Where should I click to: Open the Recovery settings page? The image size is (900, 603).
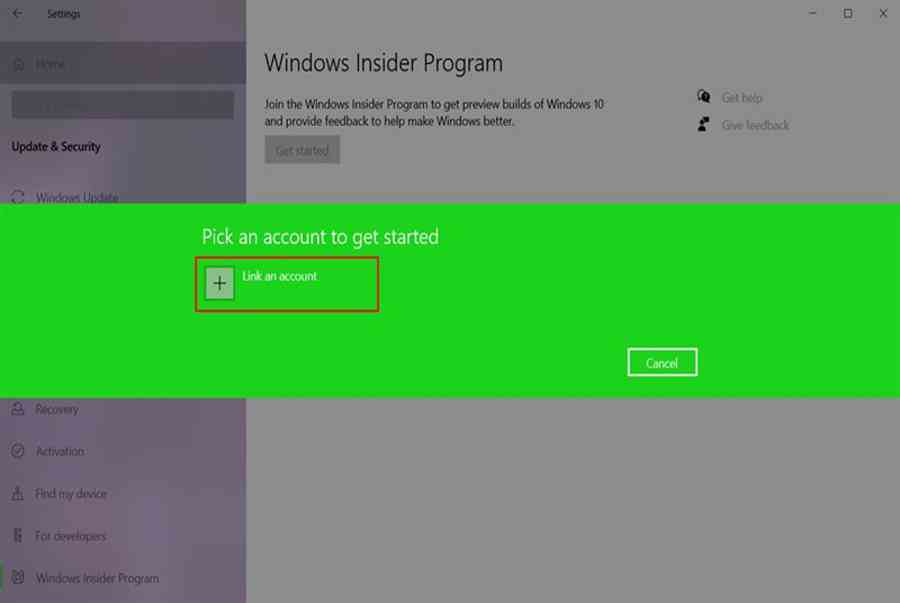pyautogui.click(x=57, y=409)
